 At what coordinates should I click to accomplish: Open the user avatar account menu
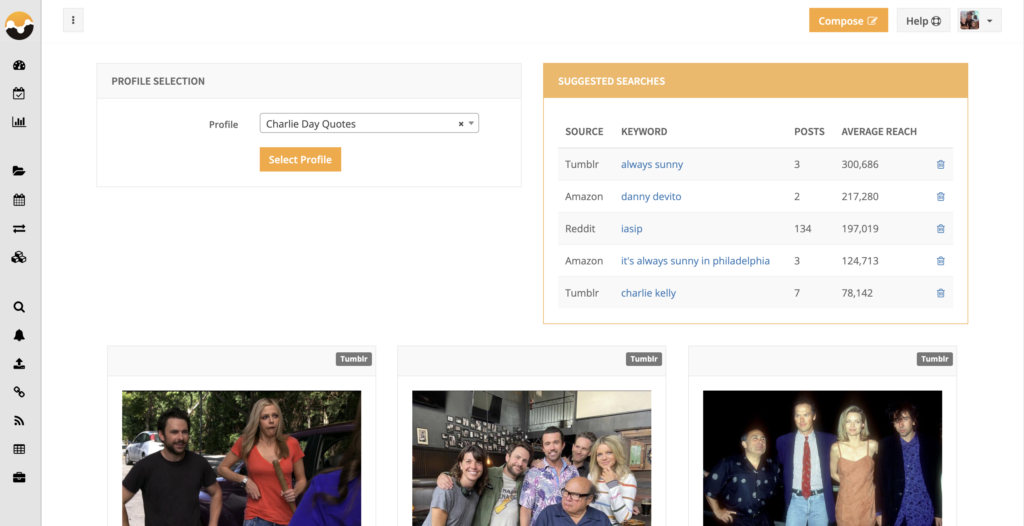coord(979,20)
